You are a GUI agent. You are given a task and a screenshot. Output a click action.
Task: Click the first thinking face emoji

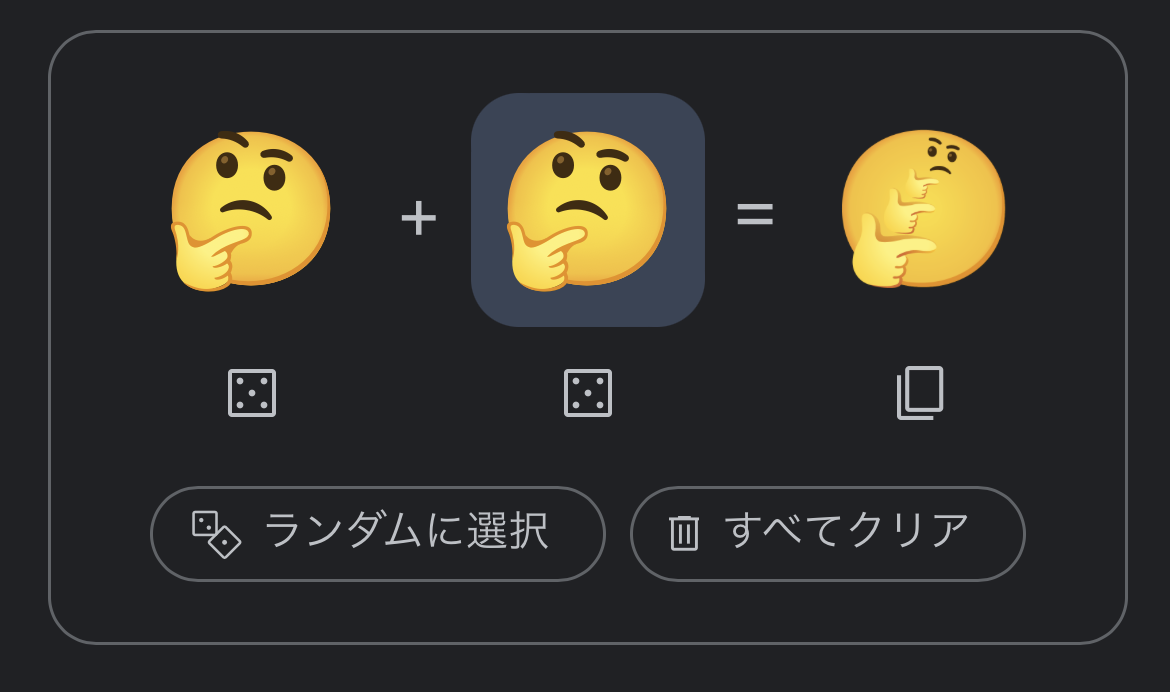click(x=251, y=210)
